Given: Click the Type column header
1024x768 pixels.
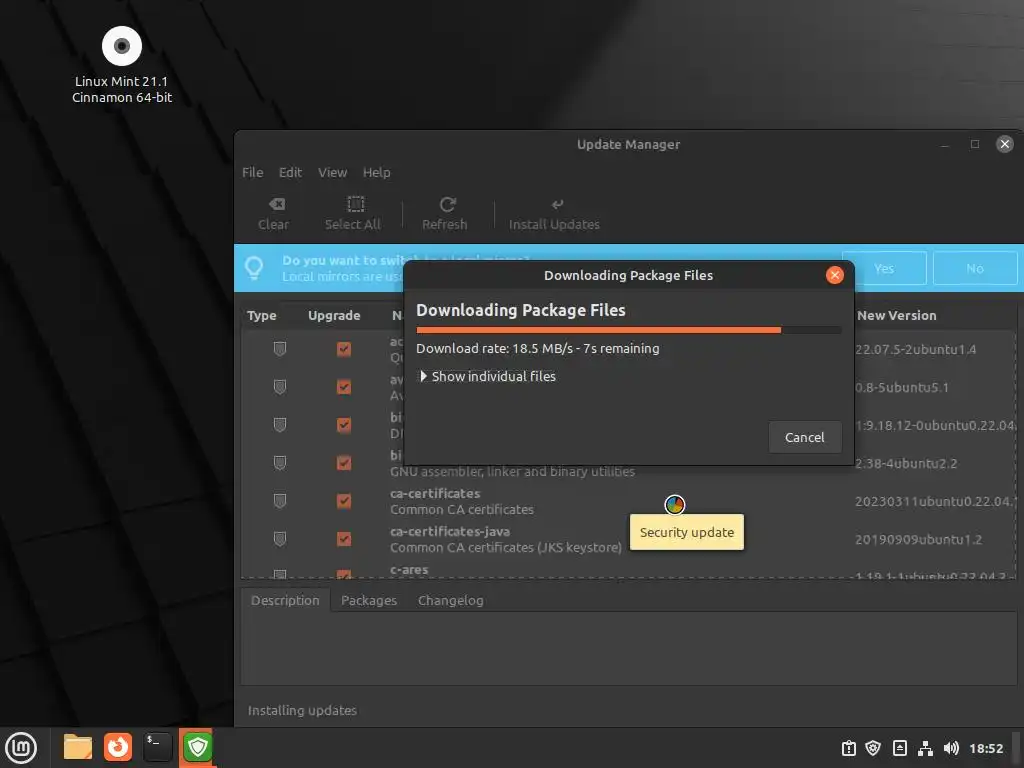Looking at the screenshot, I should coord(262,315).
